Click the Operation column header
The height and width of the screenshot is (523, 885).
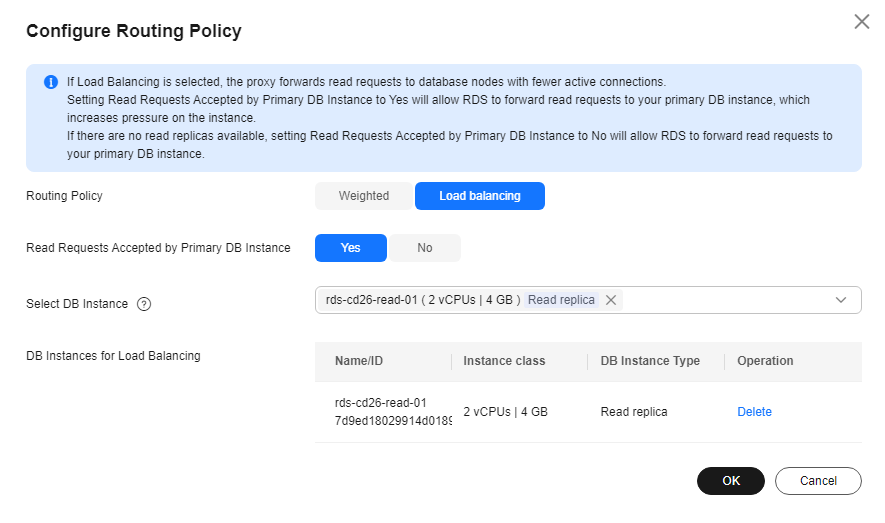765,361
